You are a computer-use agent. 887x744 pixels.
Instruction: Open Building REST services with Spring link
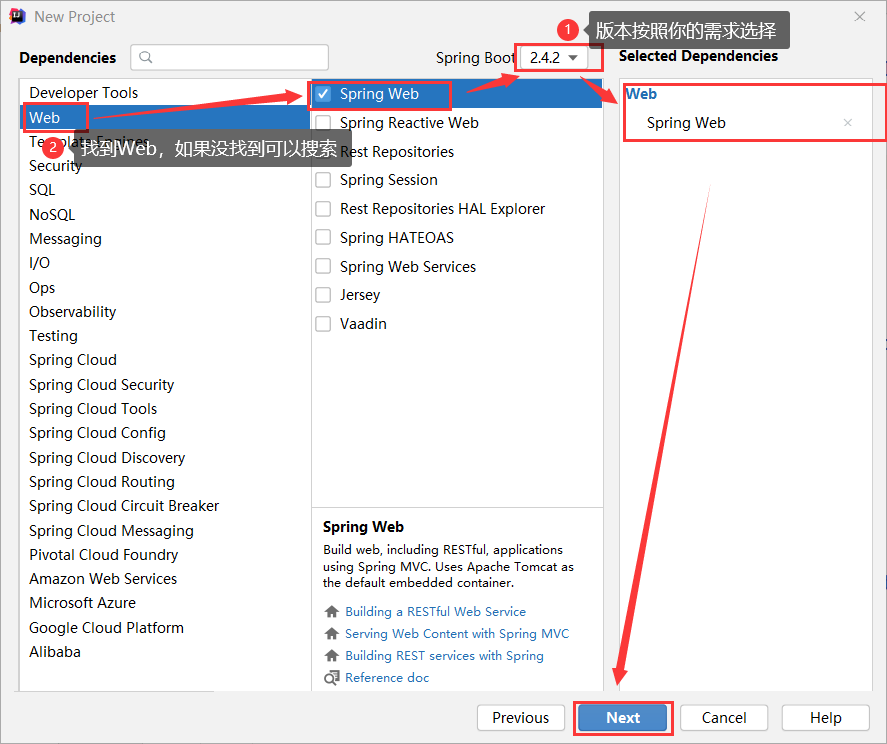tap(444, 656)
